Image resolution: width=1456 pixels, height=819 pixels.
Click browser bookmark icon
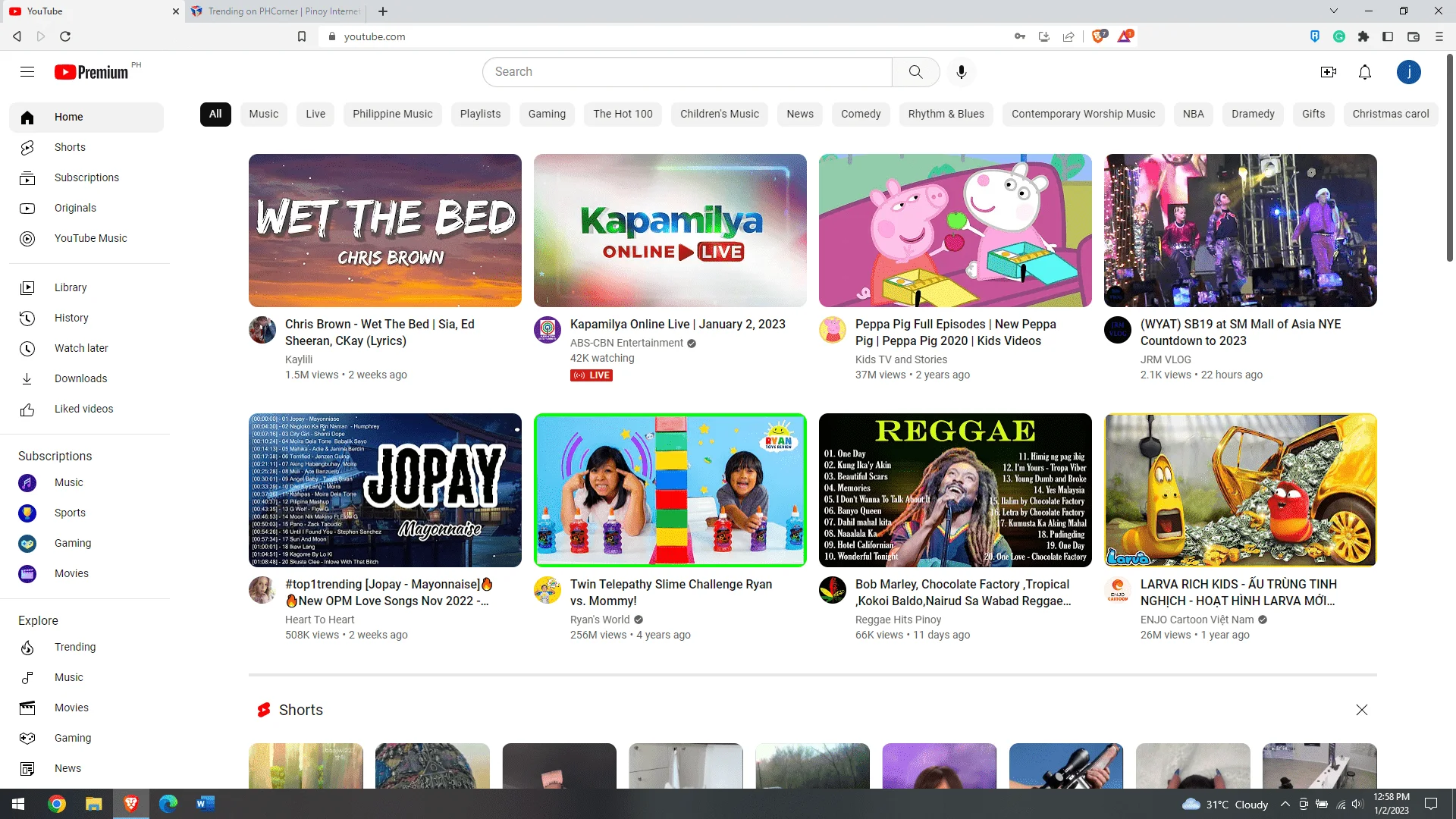[302, 36]
